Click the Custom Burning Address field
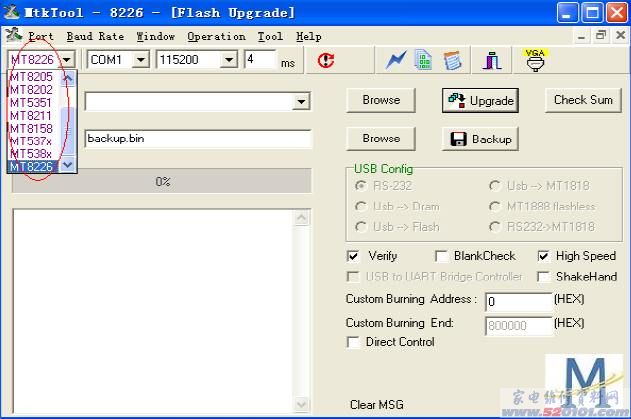 (x=518, y=301)
